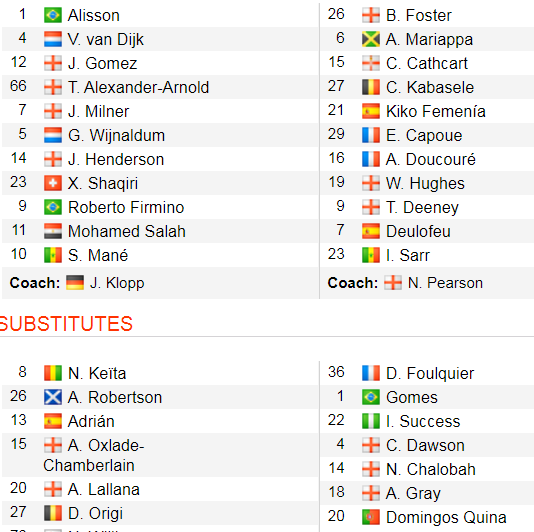The image size is (534, 532).
Task: Open V. van Dijk player link
Action: (x=106, y=40)
